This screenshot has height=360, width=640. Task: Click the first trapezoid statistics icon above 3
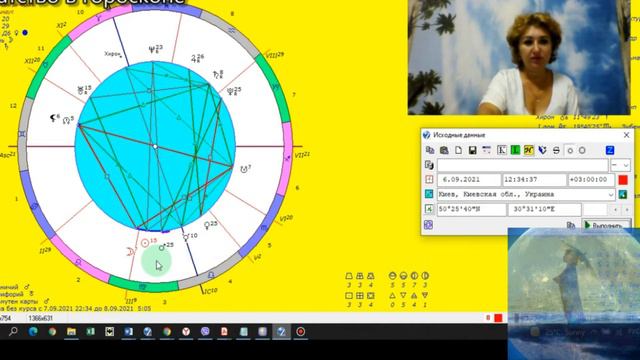349,276
